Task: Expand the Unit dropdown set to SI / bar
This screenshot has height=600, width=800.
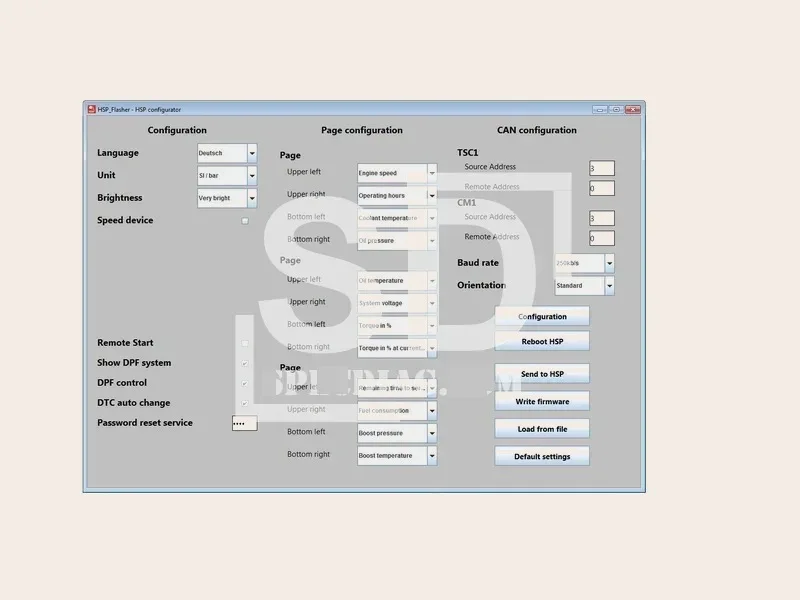Action: tap(227, 176)
